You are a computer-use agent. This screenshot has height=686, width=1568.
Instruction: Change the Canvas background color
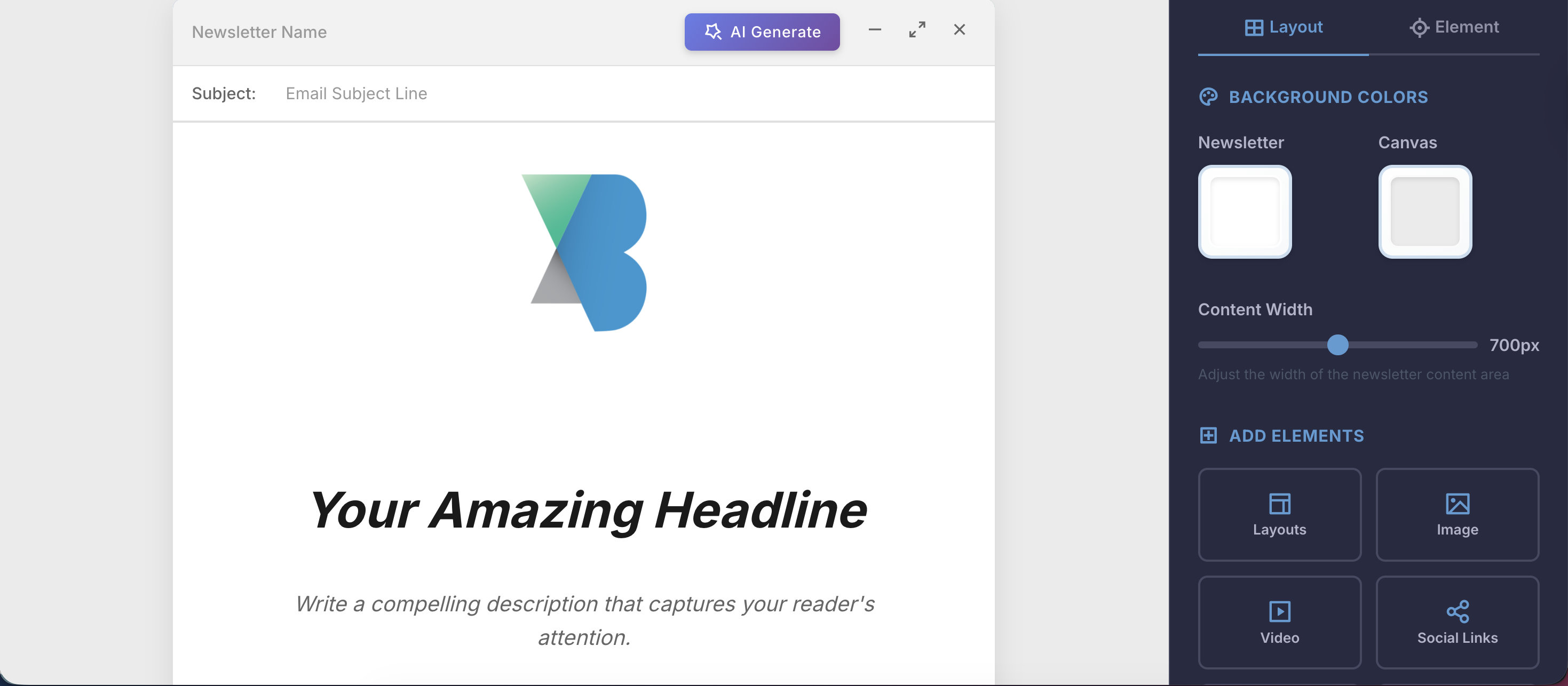(x=1425, y=212)
